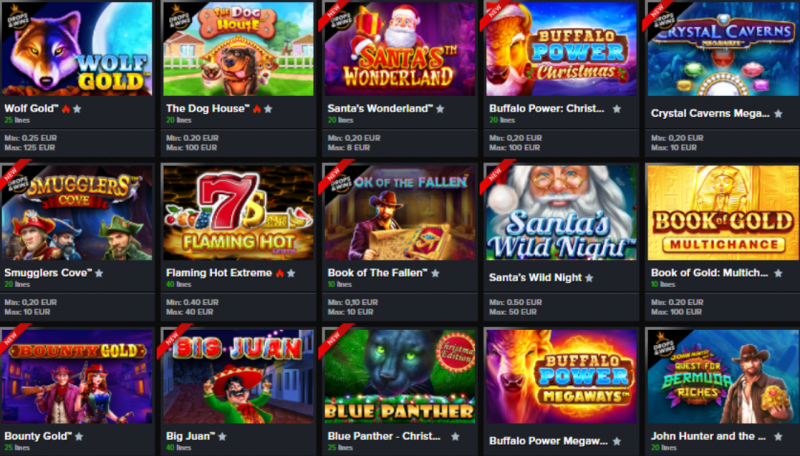Select the Flaming Hot Extreme thumbnail
This screenshot has height=456, width=800.
(238, 213)
